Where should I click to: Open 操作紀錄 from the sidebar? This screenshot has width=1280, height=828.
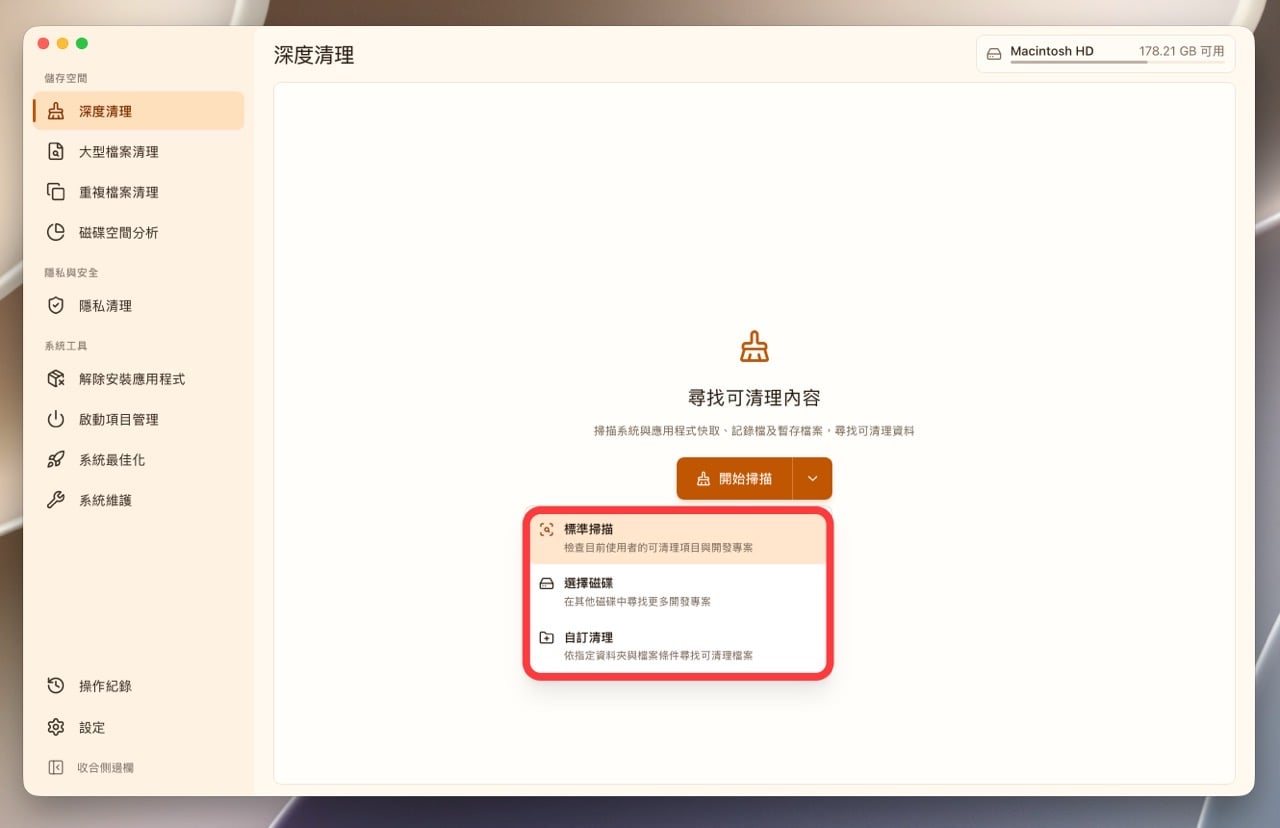tap(138, 686)
